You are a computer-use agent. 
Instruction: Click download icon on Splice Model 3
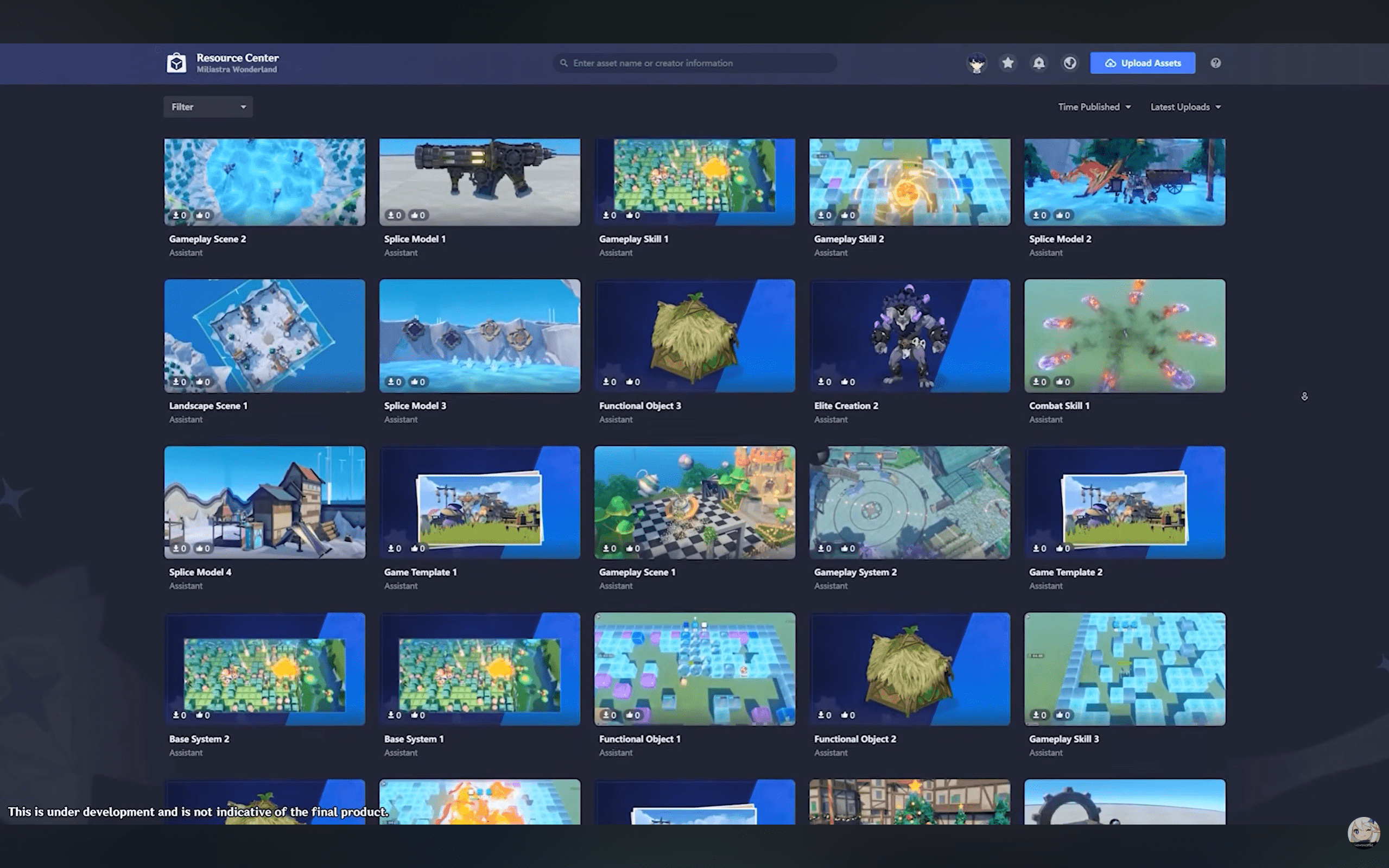coord(391,382)
